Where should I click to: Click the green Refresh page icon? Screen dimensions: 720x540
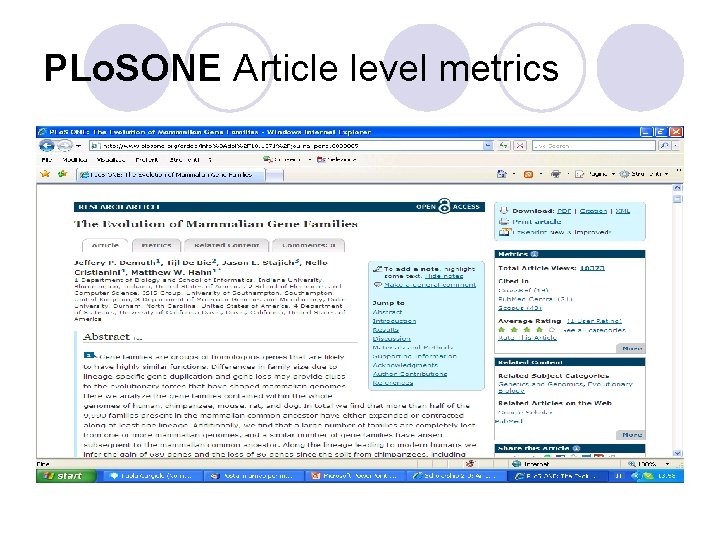(x=504, y=146)
